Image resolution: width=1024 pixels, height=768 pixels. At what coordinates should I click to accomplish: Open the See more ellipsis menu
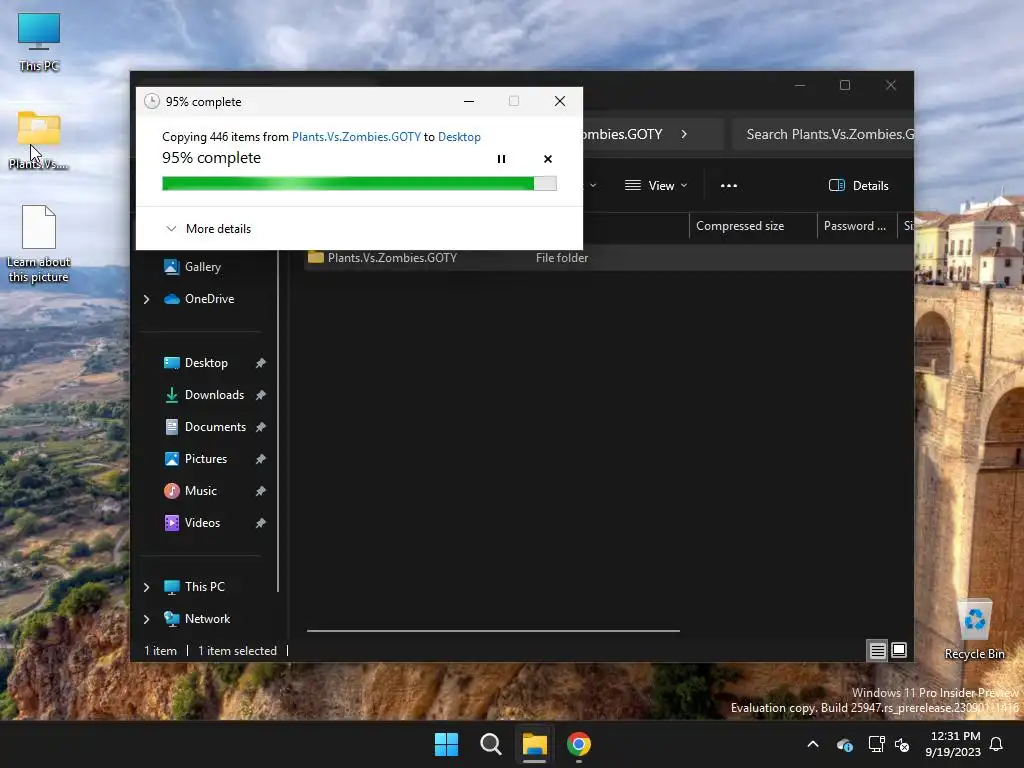pyautogui.click(x=729, y=185)
